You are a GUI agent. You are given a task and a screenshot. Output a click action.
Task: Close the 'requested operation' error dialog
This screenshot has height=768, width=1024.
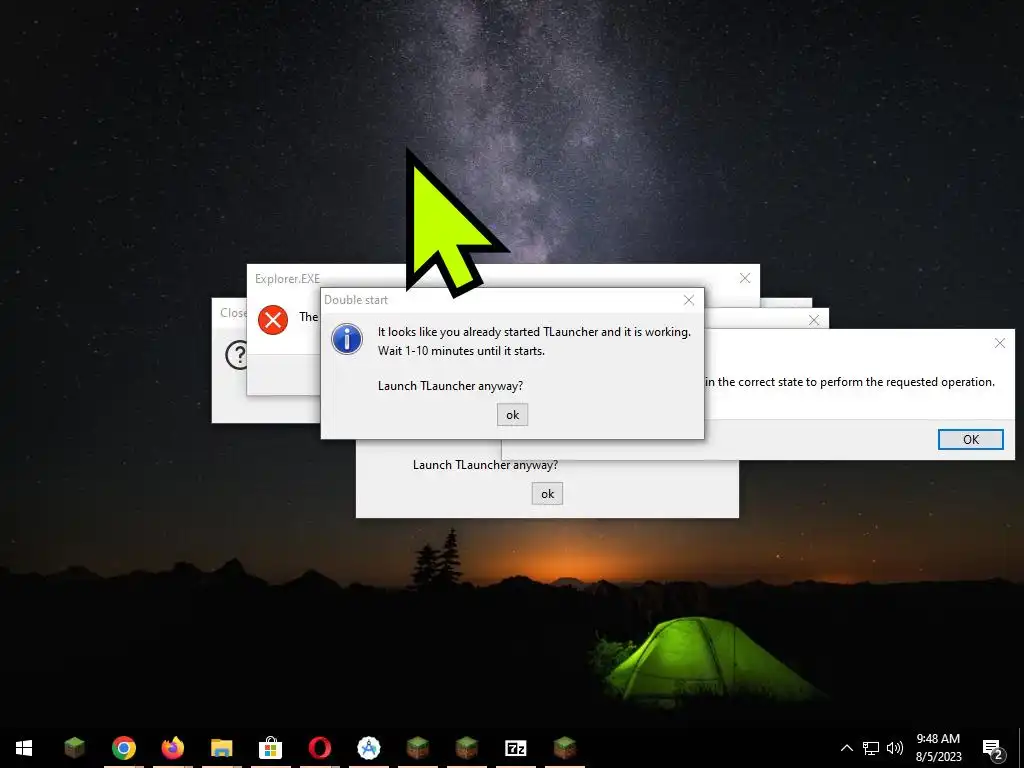[x=999, y=343]
